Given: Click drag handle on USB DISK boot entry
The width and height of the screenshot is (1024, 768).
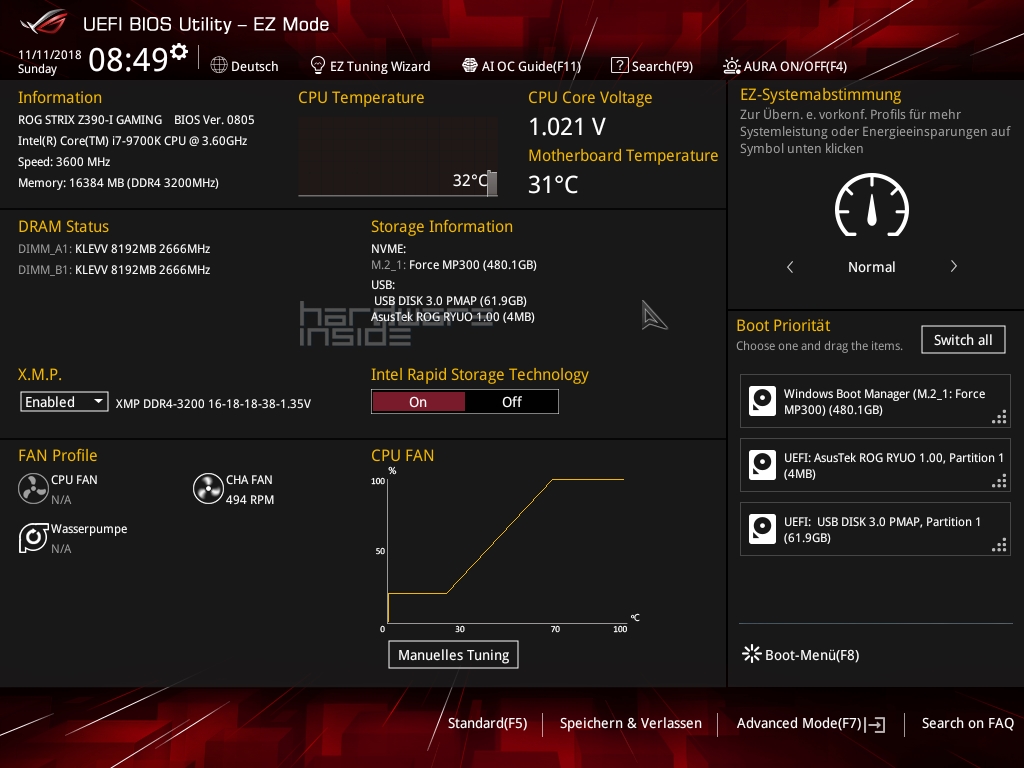Looking at the screenshot, I should (x=999, y=545).
